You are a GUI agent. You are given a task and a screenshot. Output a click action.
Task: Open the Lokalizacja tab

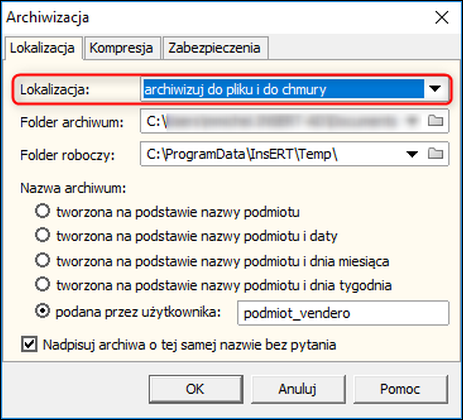click(42, 48)
